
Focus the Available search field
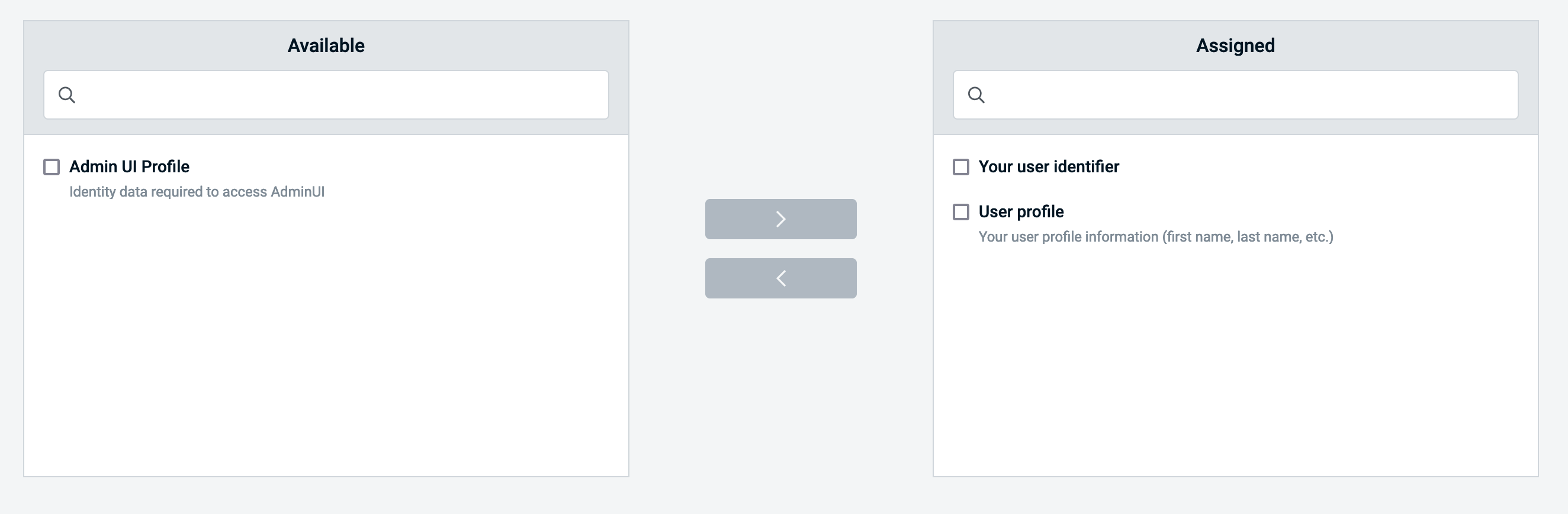pos(341,95)
